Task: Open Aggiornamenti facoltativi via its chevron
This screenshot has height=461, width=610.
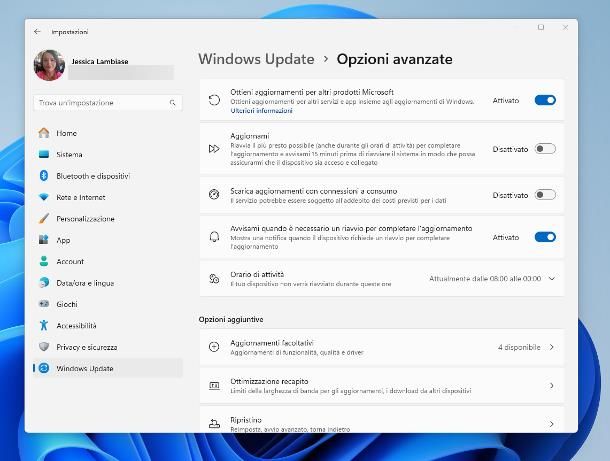Action: click(x=552, y=347)
